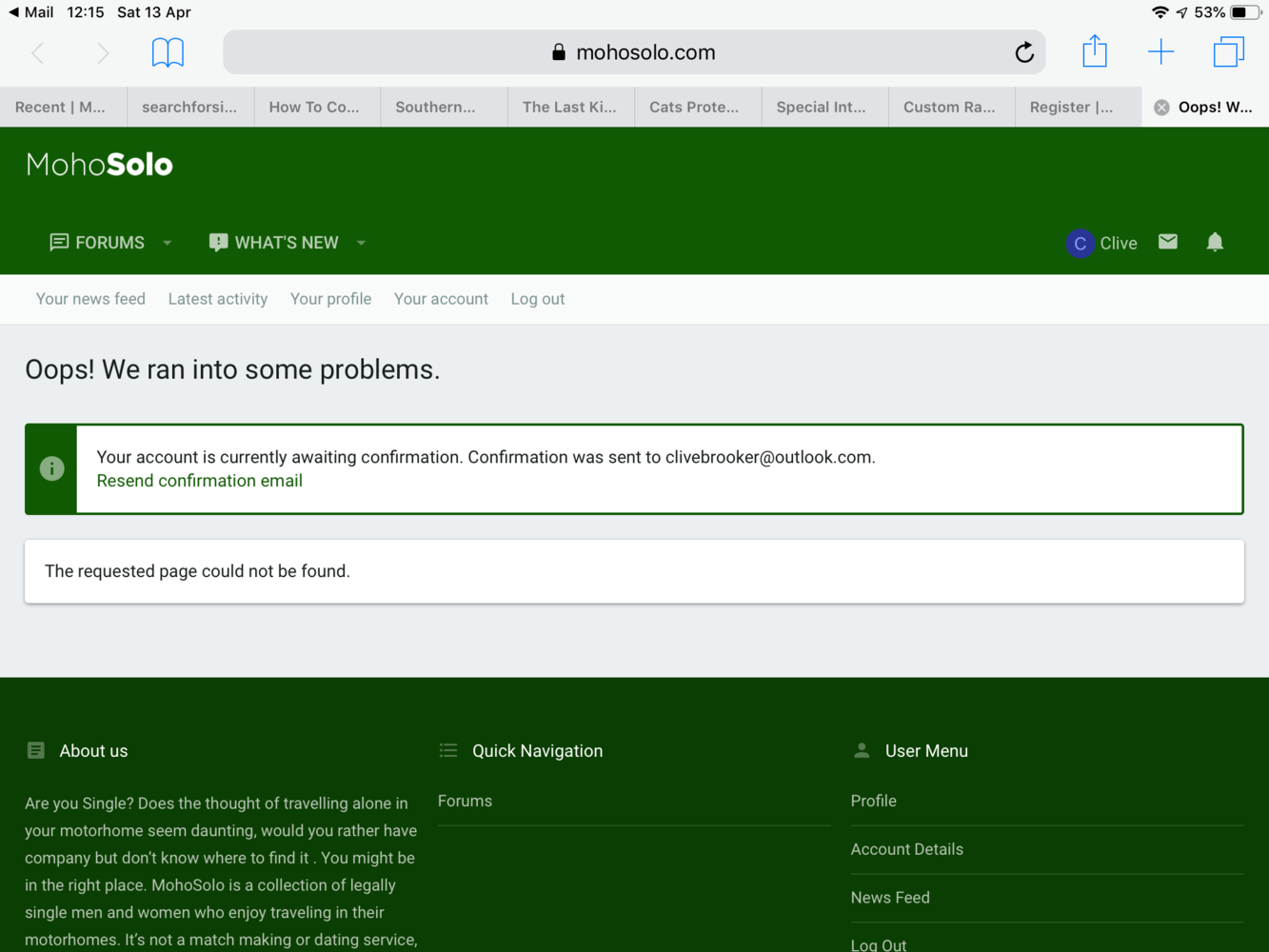Click the MohoSolo logo
This screenshot has width=1269, height=952.
99,165
